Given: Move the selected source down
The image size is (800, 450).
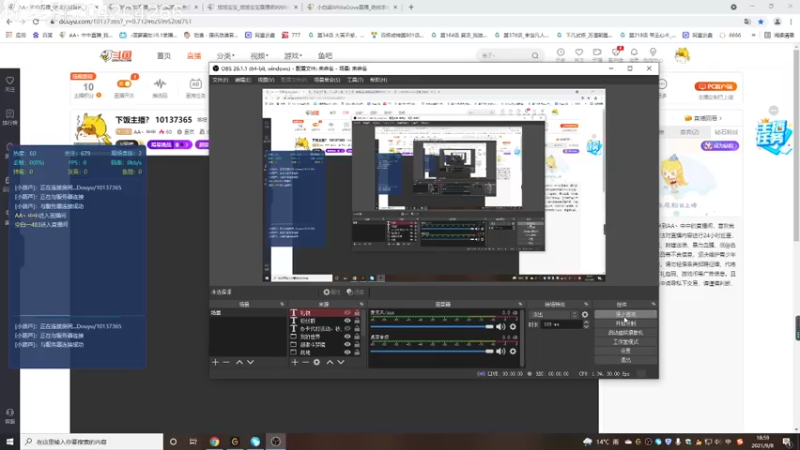Looking at the screenshot, I should (341, 362).
